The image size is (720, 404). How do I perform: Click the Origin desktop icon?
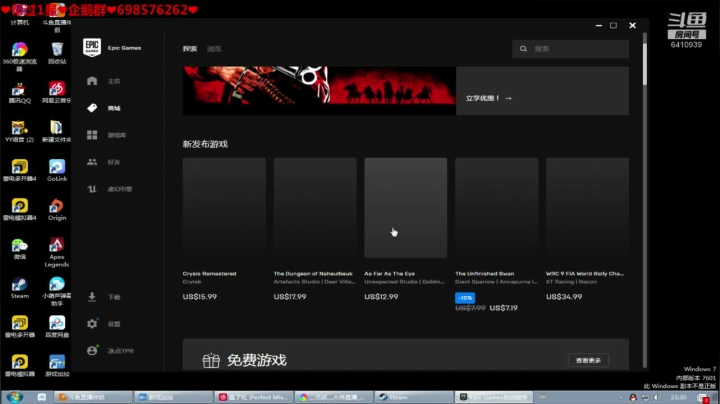[x=57, y=206]
